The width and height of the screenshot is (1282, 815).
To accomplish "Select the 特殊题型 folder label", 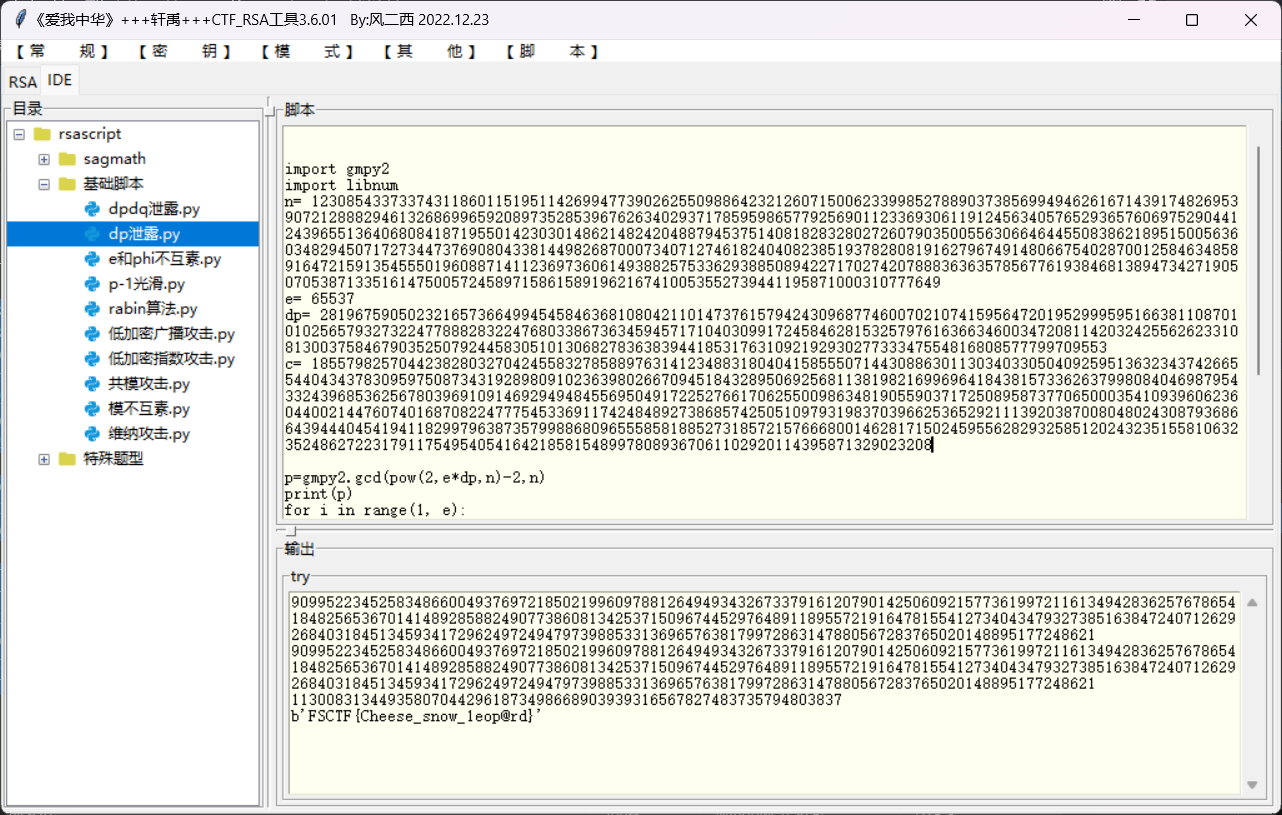I will [114, 459].
